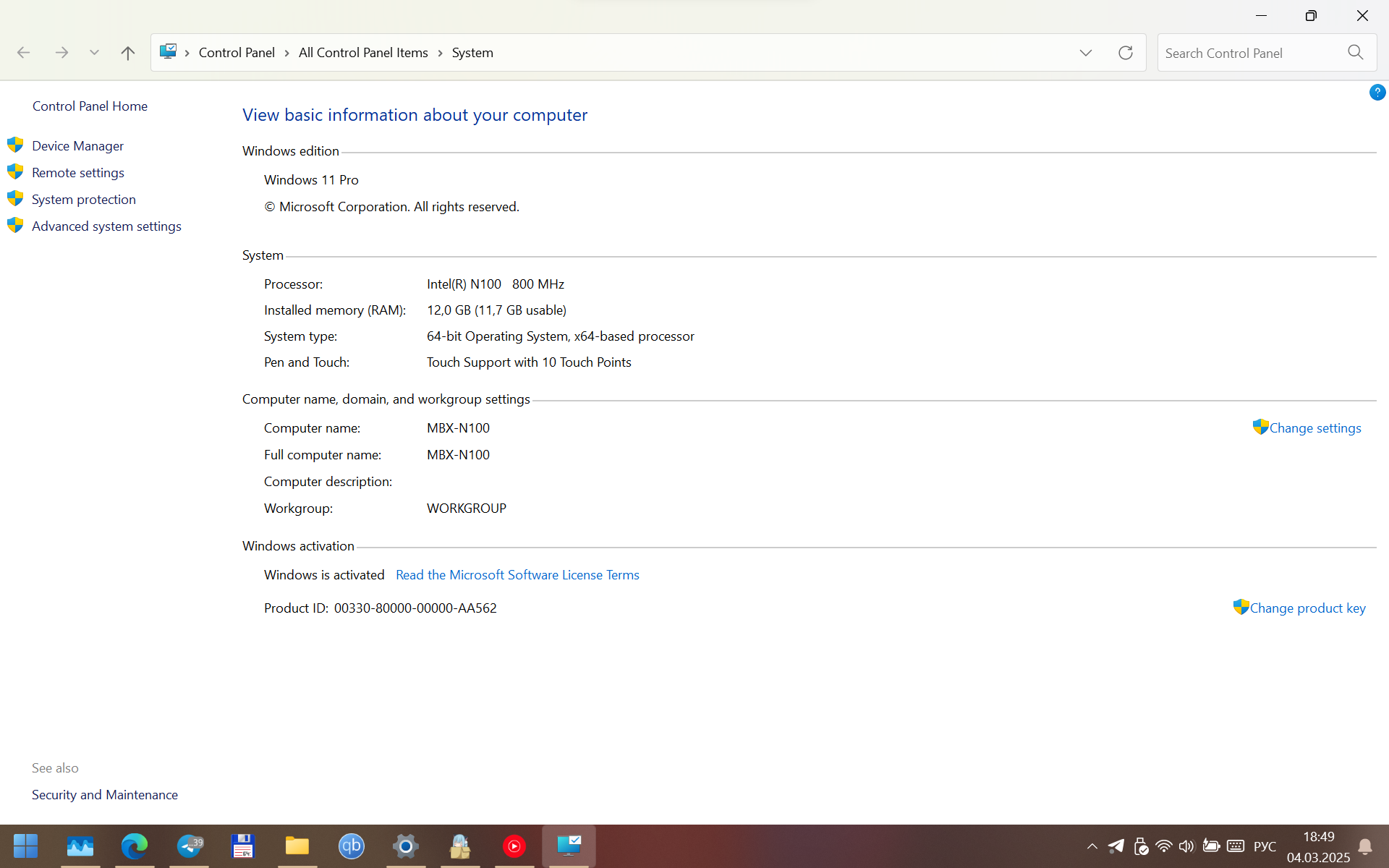Click the System control panel taskbar icon
Image resolution: width=1389 pixels, height=868 pixels.
pos(569,846)
